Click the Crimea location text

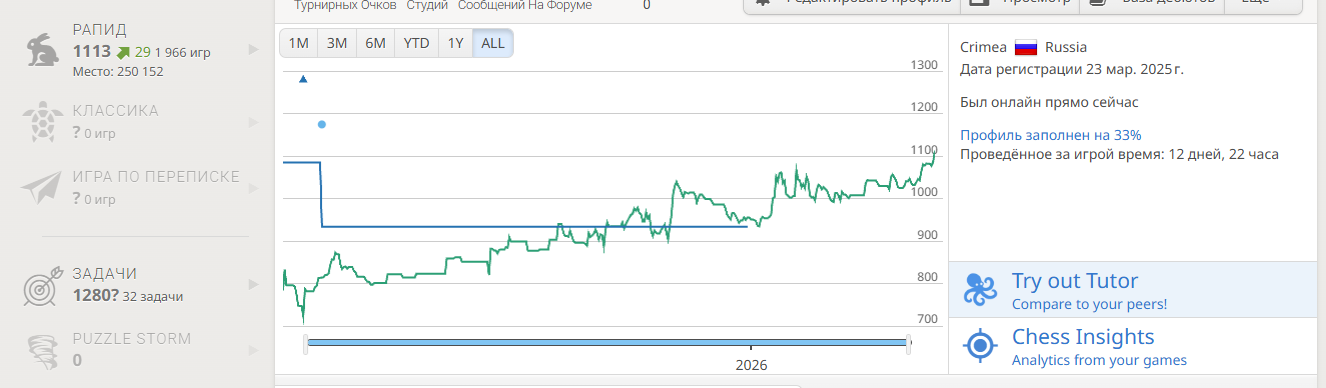(983, 48)
